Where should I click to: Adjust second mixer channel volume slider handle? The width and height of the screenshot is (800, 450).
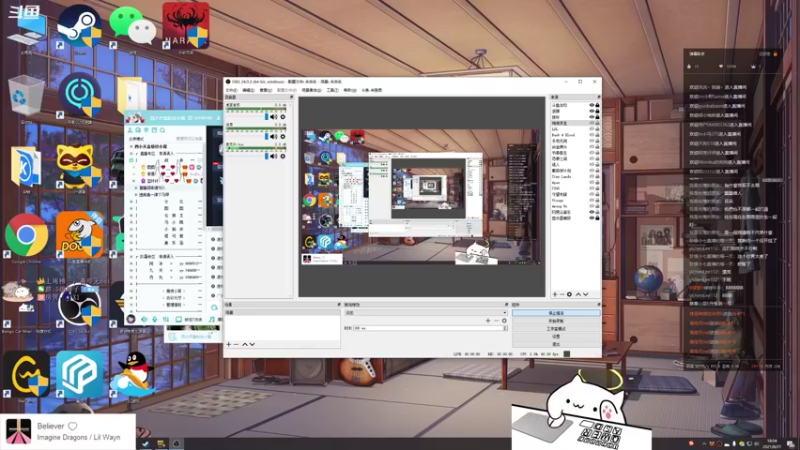[x=266, y=136]
